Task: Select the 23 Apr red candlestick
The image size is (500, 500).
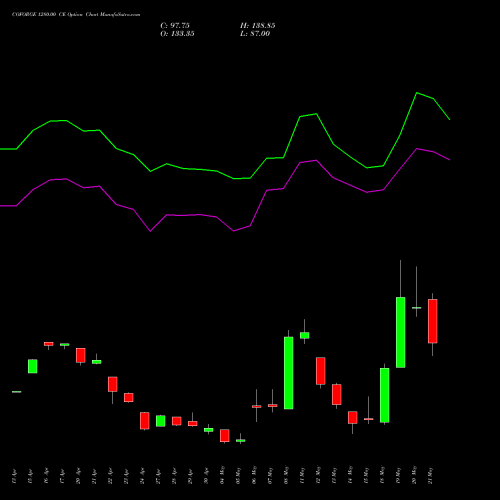Action: click(129, 397)
